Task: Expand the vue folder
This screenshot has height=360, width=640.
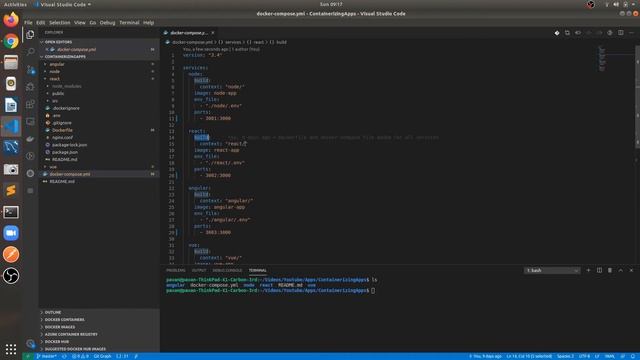Action: 99,167
